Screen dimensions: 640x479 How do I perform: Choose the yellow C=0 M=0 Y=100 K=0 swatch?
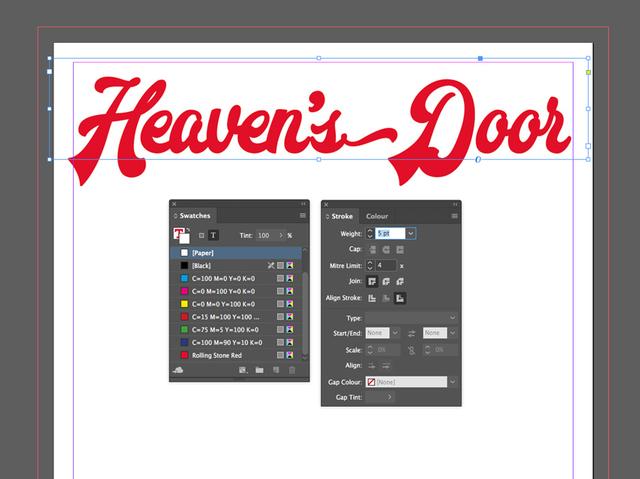click(x=237, y=304)
